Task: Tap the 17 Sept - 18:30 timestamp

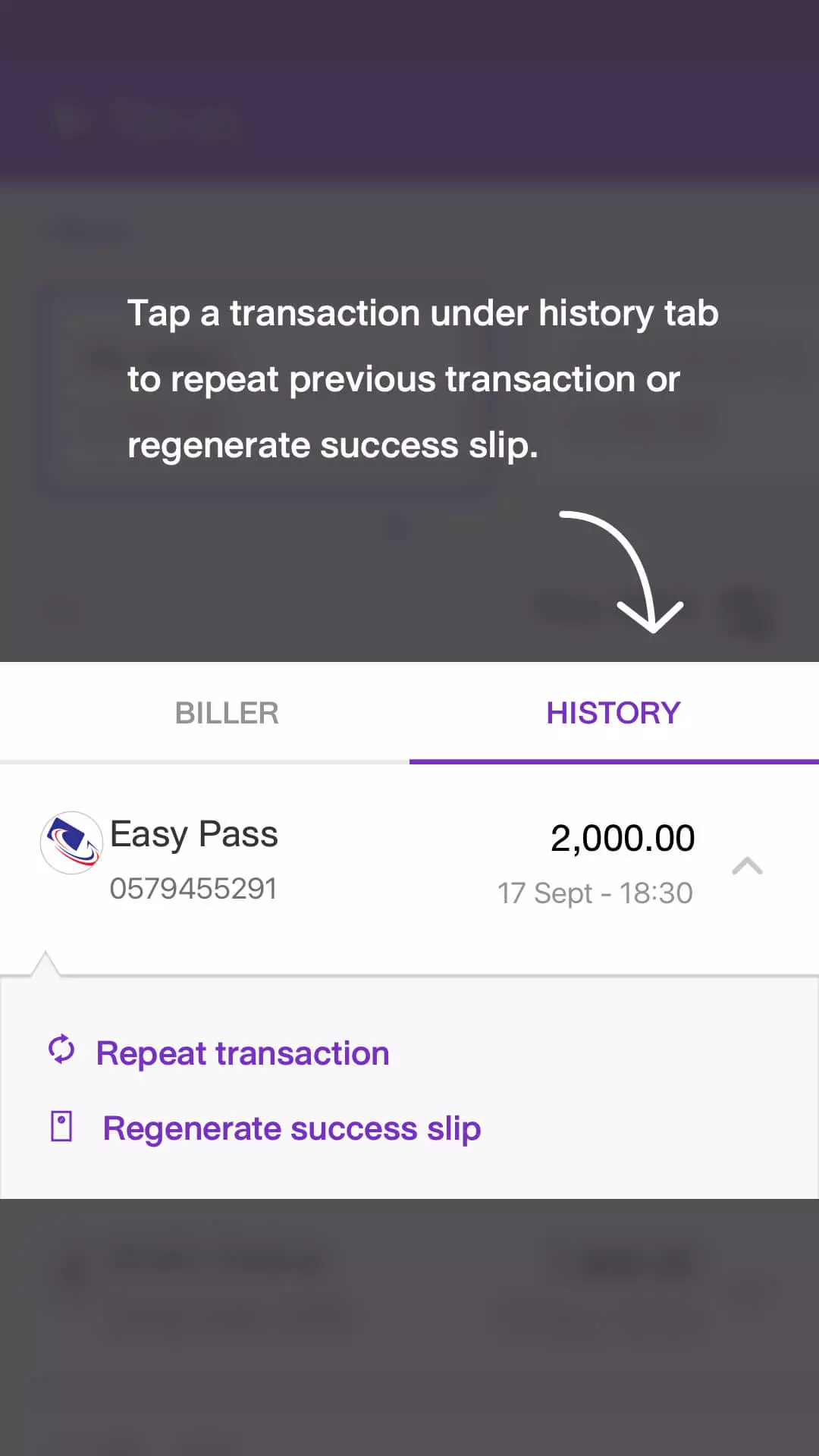Action: pos(595,893)
